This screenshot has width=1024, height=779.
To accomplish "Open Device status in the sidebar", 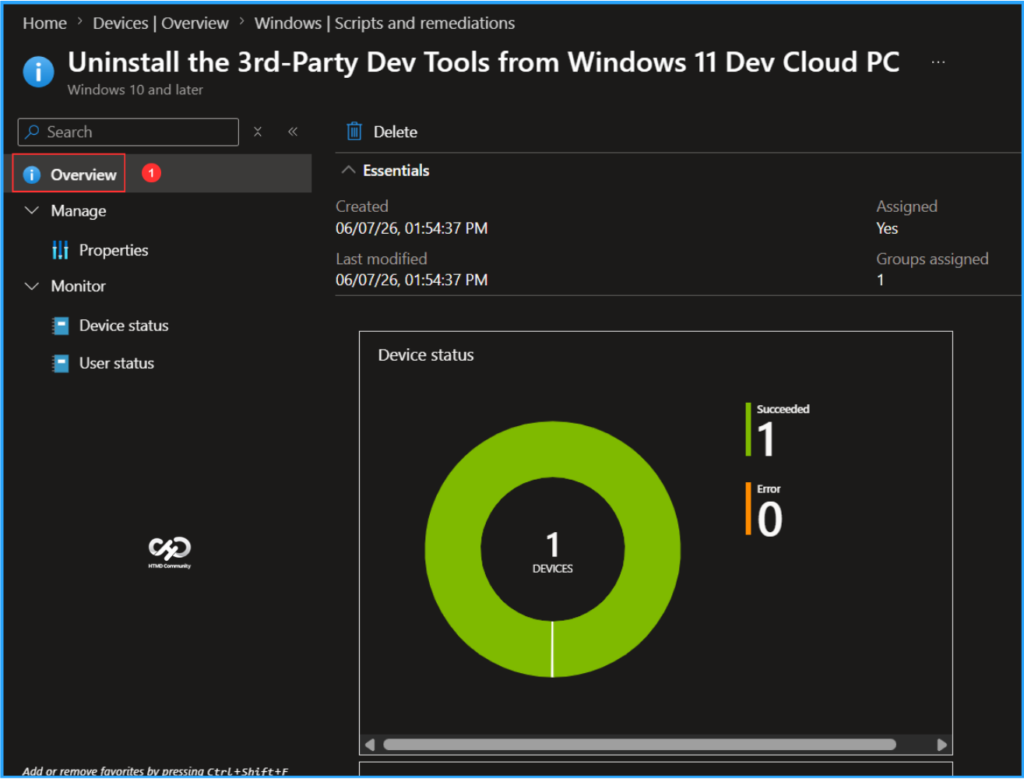I will tap(124, 325).
